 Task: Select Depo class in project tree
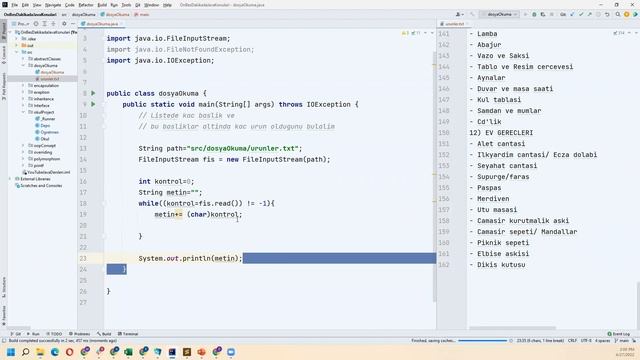click(45, 125)
